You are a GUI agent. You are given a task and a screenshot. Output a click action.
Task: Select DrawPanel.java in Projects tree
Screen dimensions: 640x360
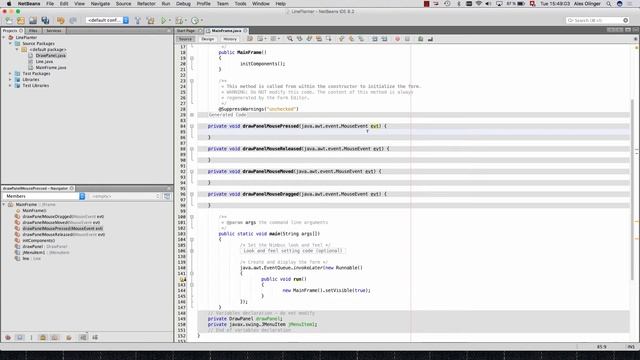click(x=51, y=56)
